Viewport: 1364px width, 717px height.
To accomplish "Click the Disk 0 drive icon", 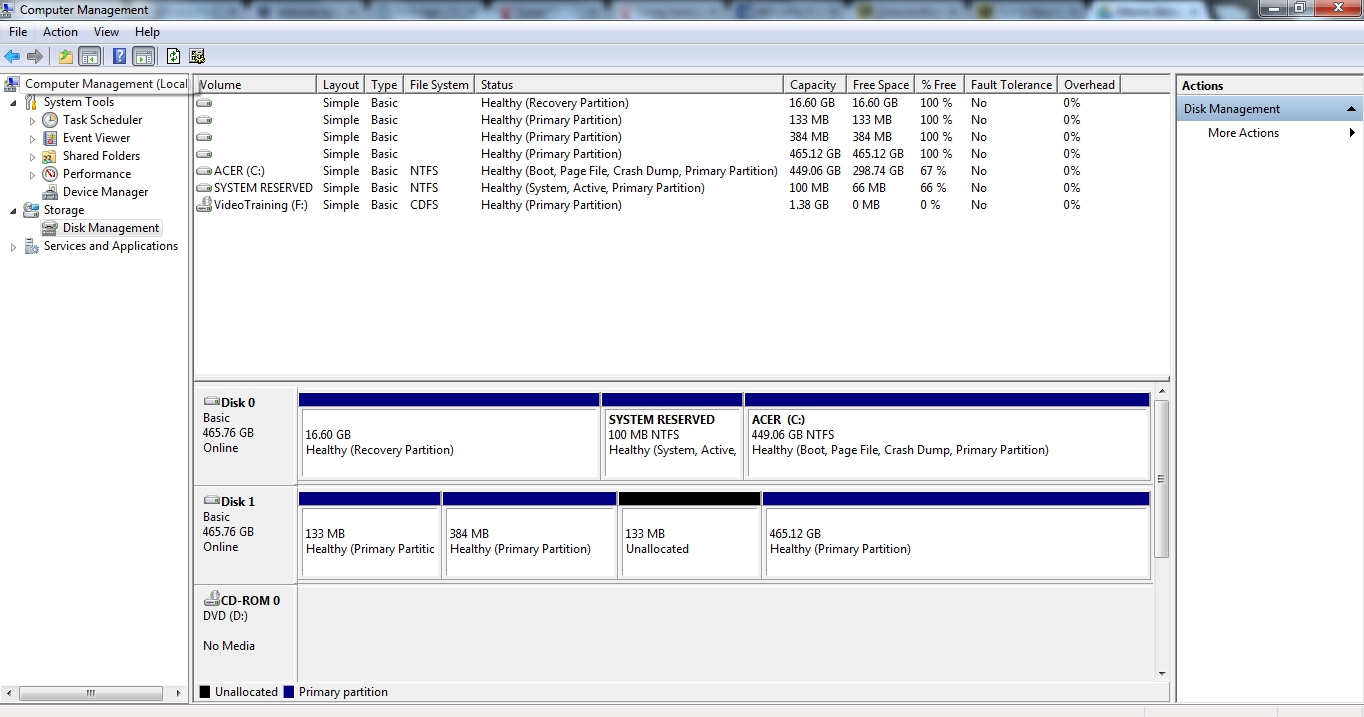I will click(211, 402).
